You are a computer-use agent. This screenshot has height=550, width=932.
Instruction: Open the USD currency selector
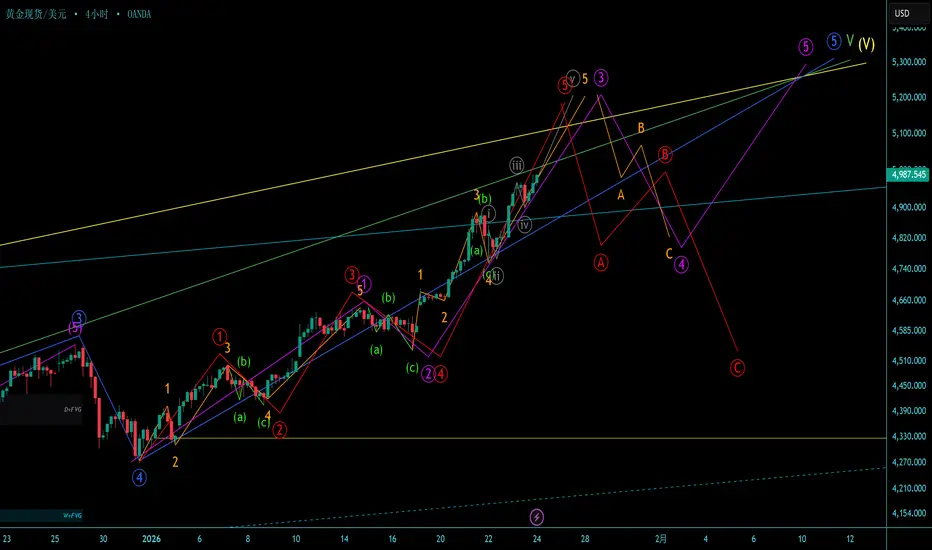[908, 13]
